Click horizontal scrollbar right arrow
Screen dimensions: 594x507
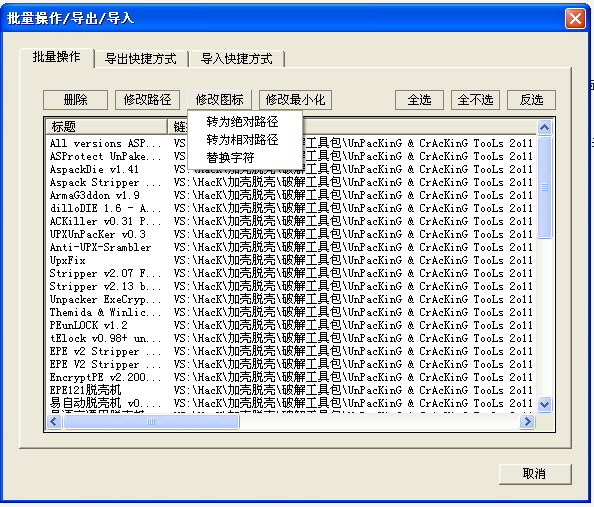pos(527,421)
